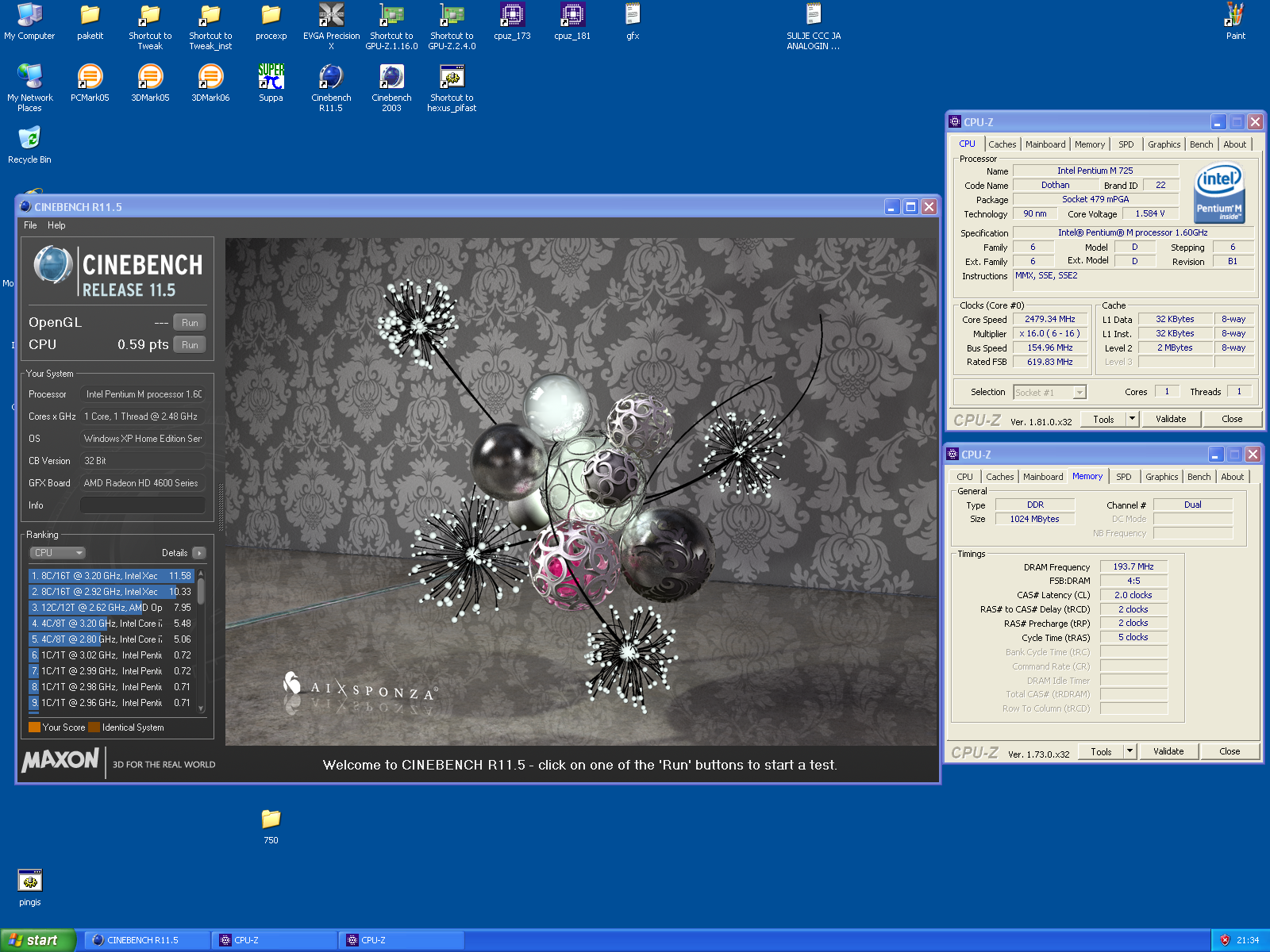Launch Shortcut to GPU-Z.2.4.0
The image size is (1270, 952).
point(452,26)
